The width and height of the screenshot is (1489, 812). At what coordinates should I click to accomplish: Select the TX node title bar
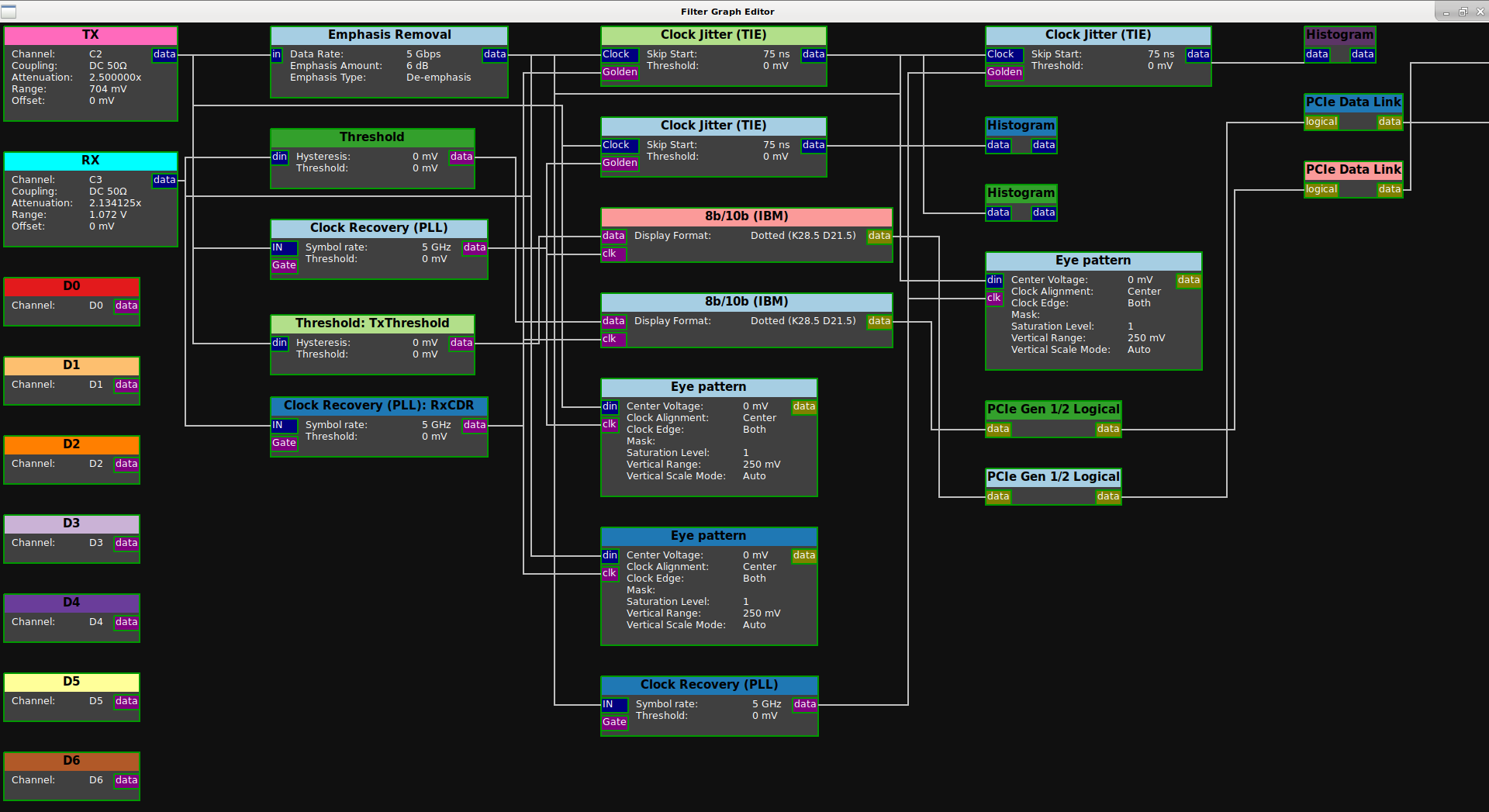coord(91,35)
